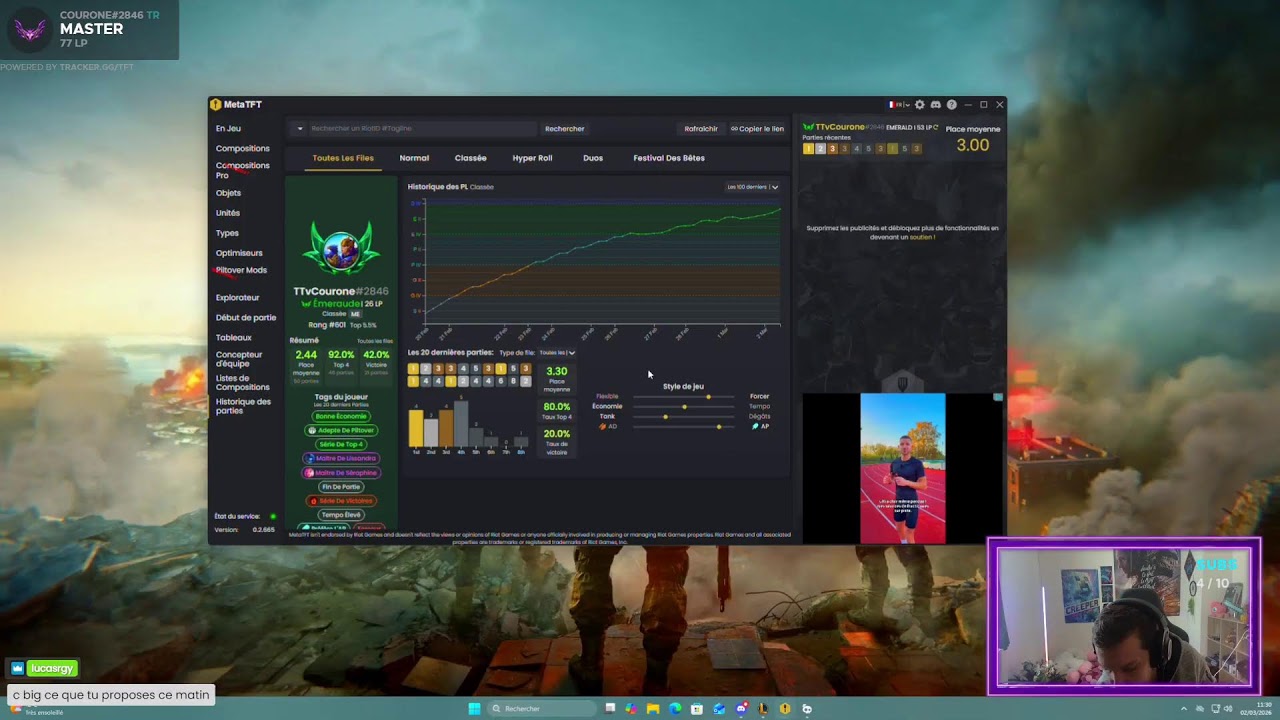Click the MetaTFT logo in title bar
The height and width of the screenshot is (720, 1280).
215,104
